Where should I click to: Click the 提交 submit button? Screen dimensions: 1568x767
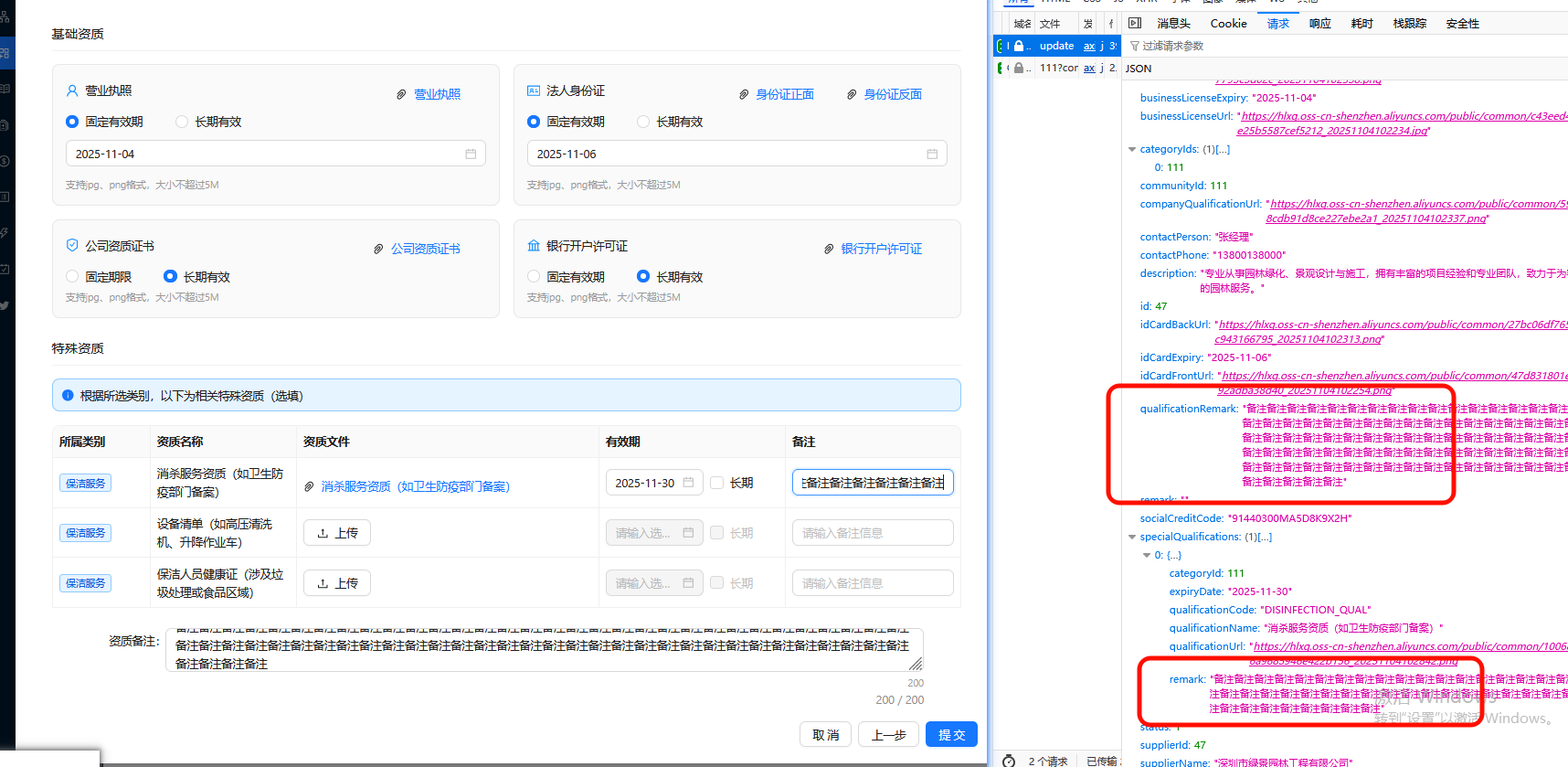click(951, 735)
